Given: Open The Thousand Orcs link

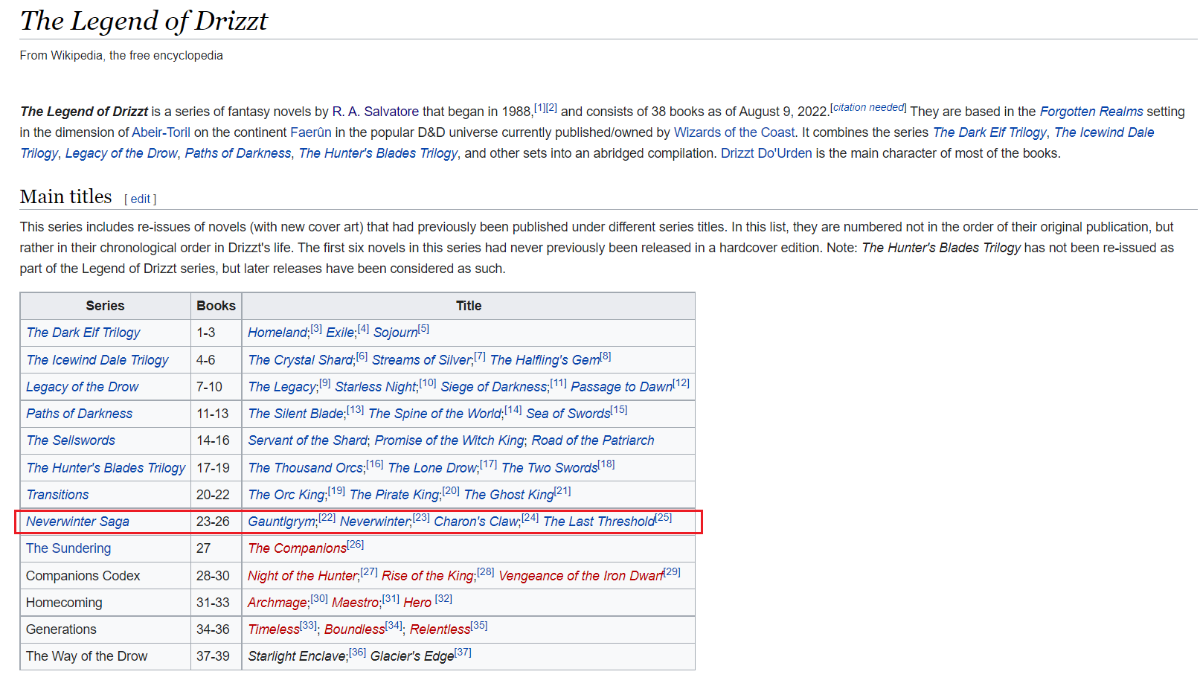Looking at the screenshot, I should [x=307, y=467].
